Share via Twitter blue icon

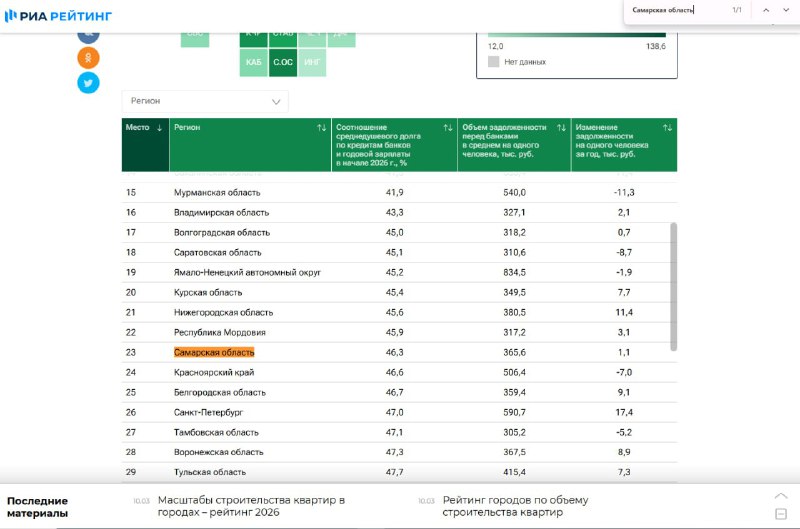coord(89,83)
